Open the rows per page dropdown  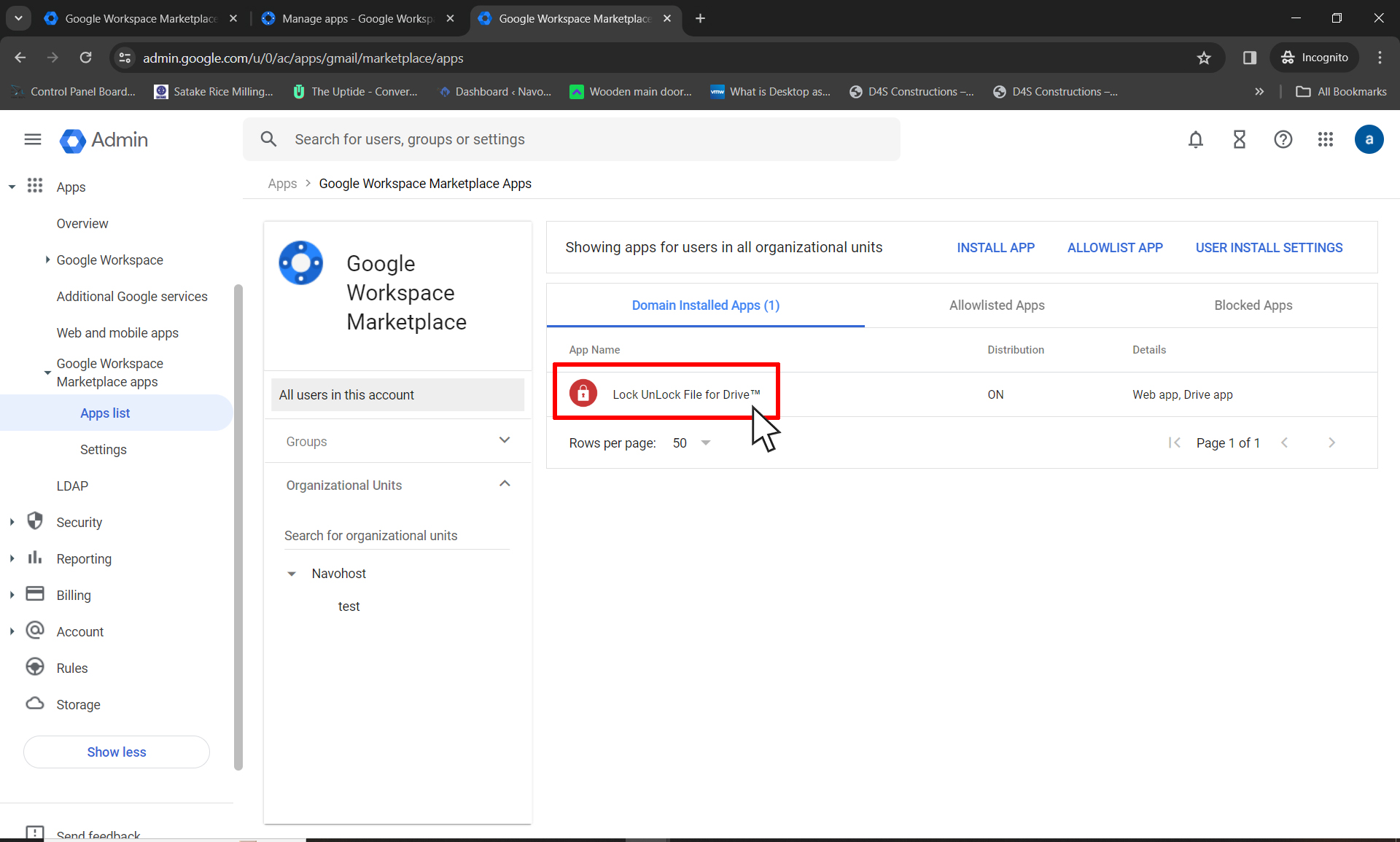(x=704, y=443)
